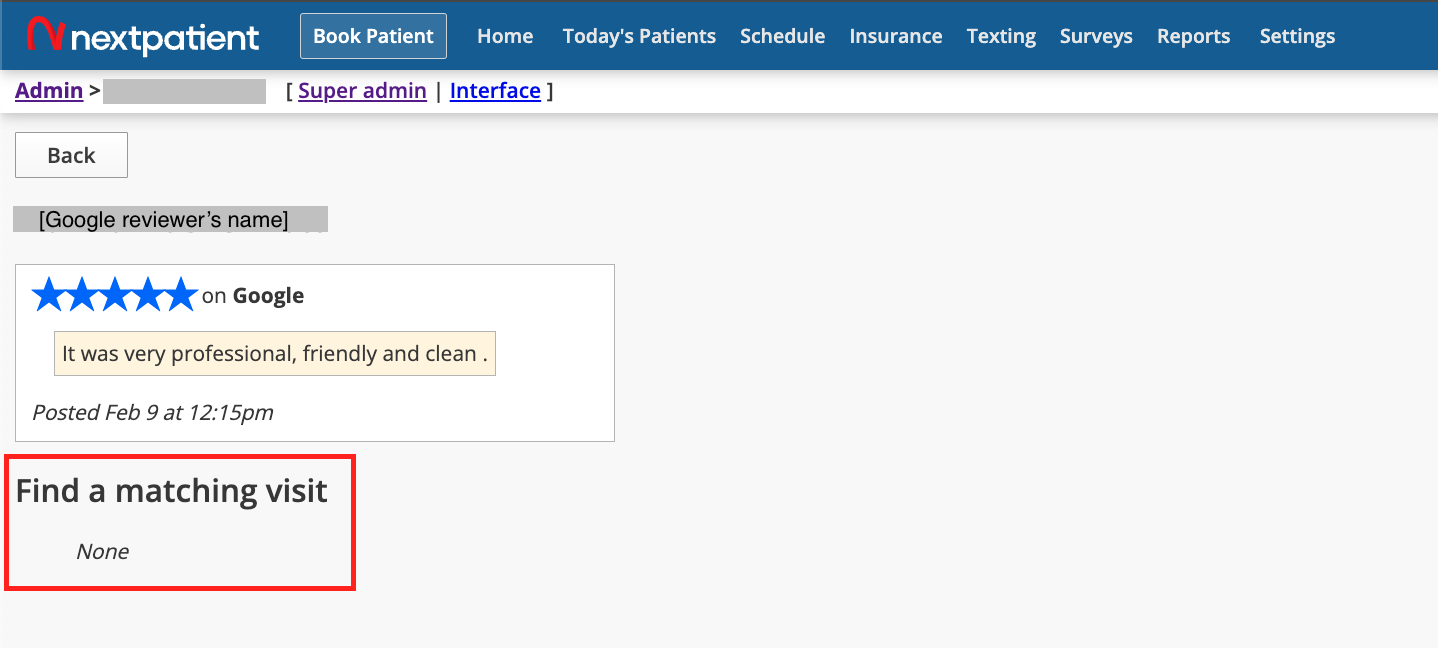Navigate to Insurance
Image resolution: width=1438 pixels, height=648 pixels.
[x=896, y=36]
